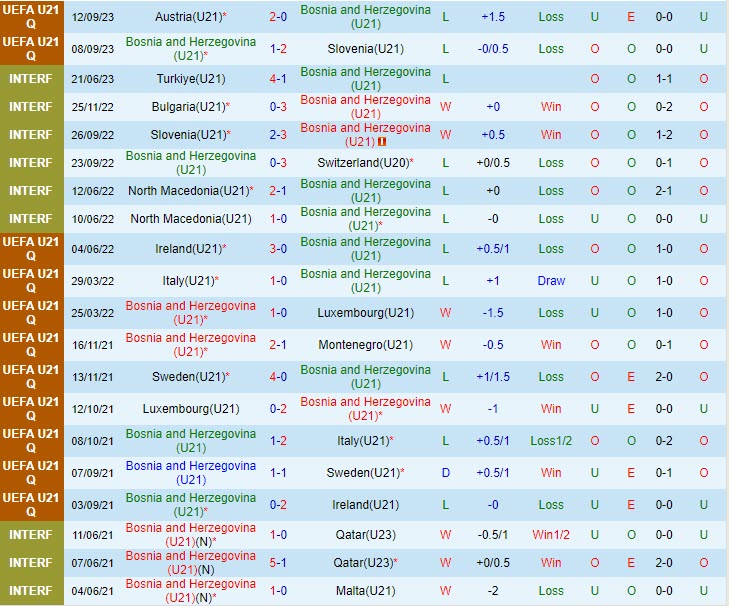The height and width of the screenshot is (606, 729).
Task: Open Slovenia(U21) in the 08/09/23 row
Action: coord(365,49)
